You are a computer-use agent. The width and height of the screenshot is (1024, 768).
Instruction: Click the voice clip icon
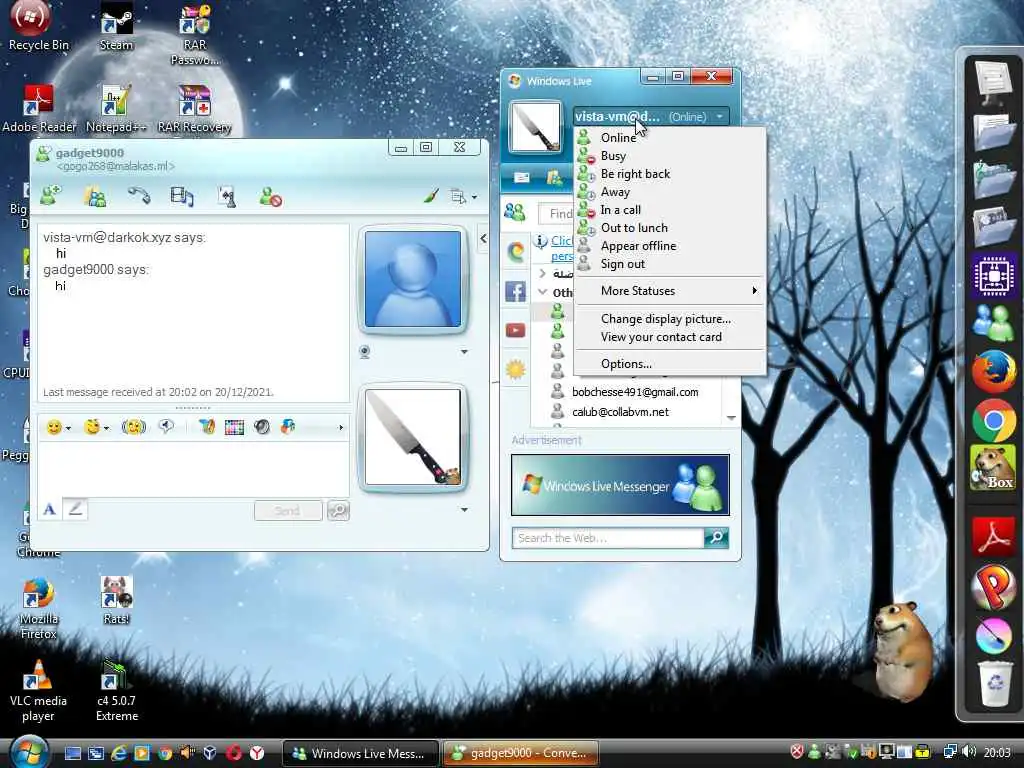[x=166, y=427]
